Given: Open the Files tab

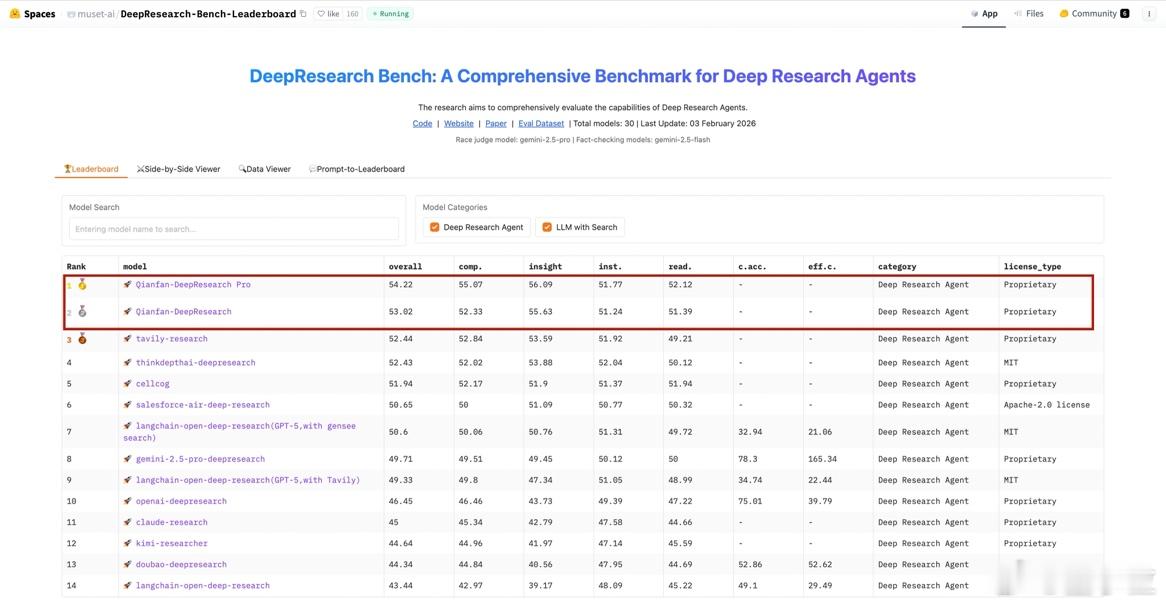Looking at the screenshot, I should click(x=1028, y=13).
